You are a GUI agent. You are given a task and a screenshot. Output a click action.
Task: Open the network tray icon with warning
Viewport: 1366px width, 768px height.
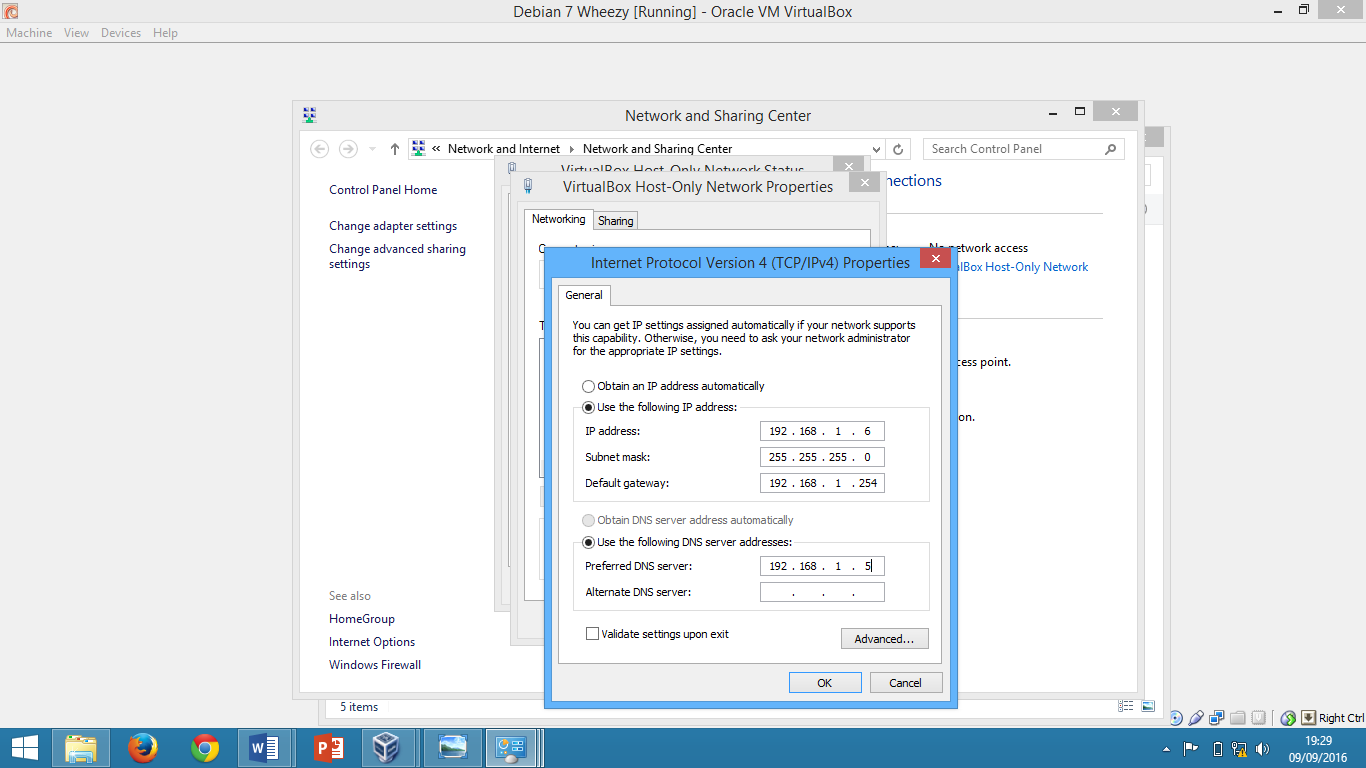pos(1239,748)
